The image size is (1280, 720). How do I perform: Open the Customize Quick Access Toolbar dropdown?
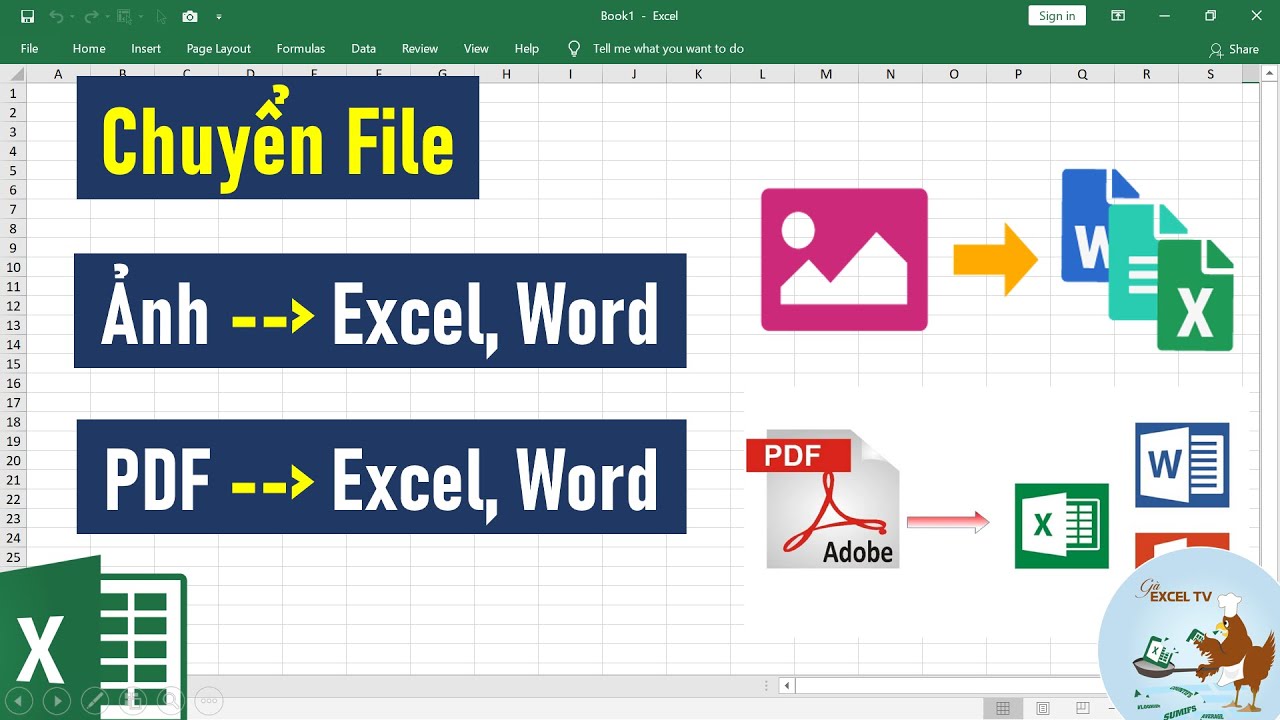click(219, 17)
